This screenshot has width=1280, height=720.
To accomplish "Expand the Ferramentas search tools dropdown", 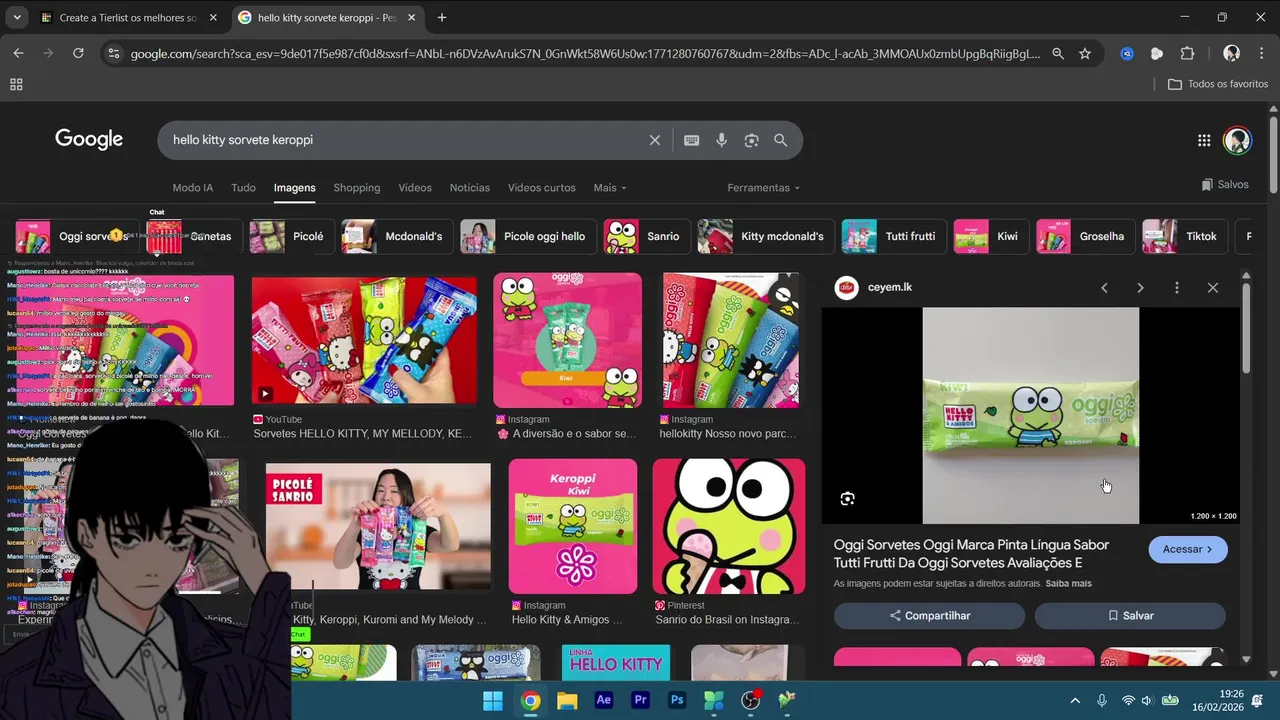I will coord(763,188).
